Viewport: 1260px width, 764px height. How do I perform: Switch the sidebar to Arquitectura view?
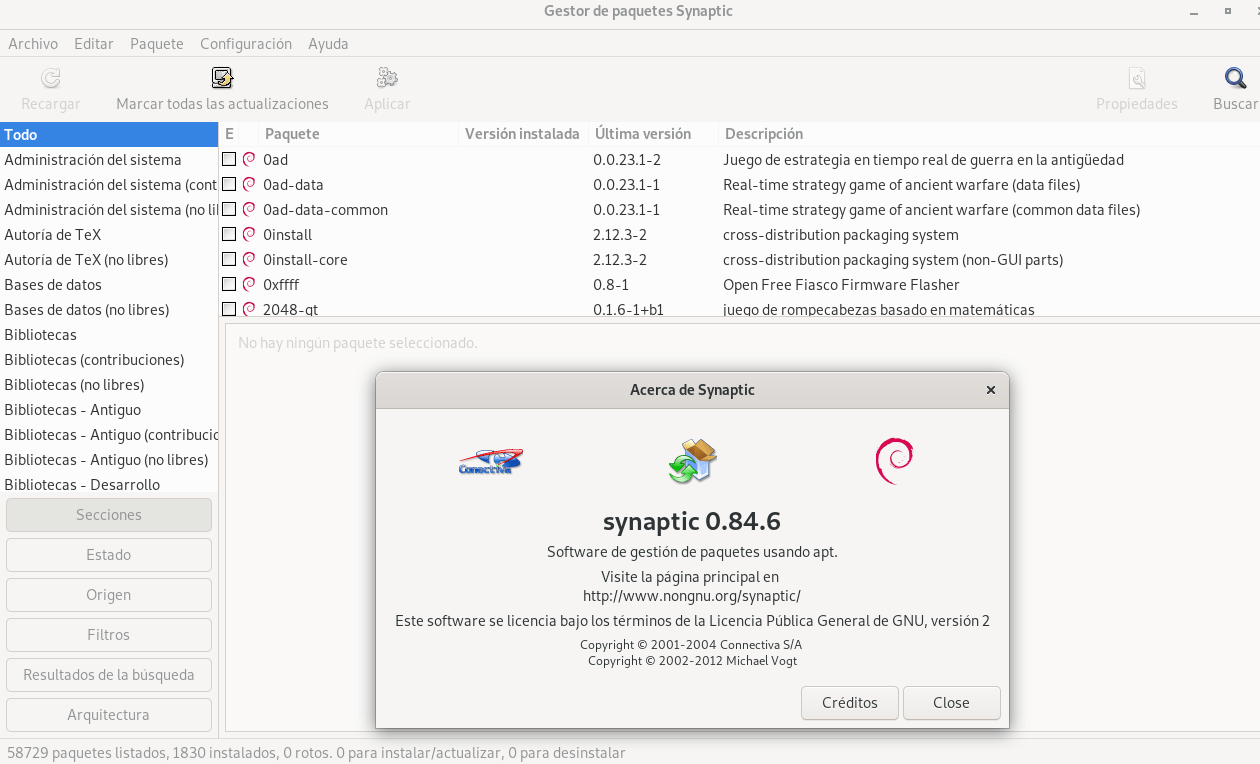coord(109,715)
